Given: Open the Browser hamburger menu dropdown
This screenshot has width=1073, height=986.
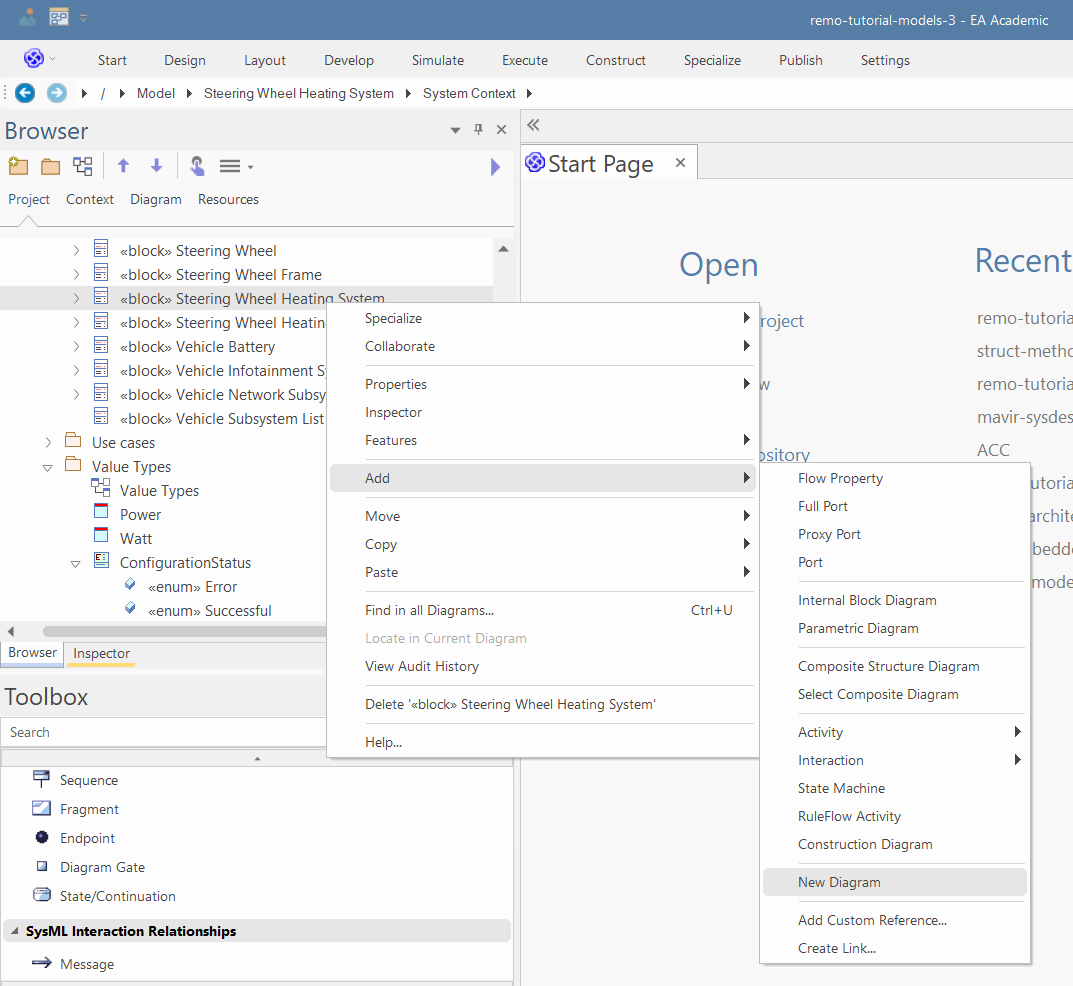Looking at the screenshot, I should [235, 166].
